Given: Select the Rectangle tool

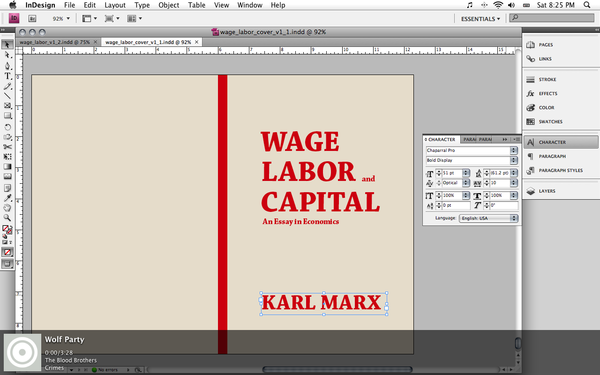Looking at the screenshot, I should coord(7,116).
